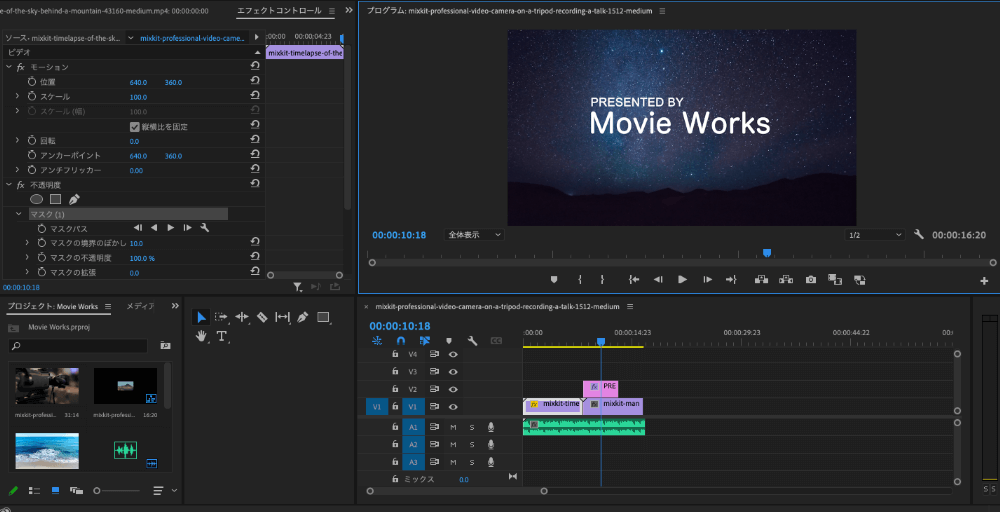Expand the rotation property
The height and width of the screenshot is (512, 1000).
[x=17, y=140]
